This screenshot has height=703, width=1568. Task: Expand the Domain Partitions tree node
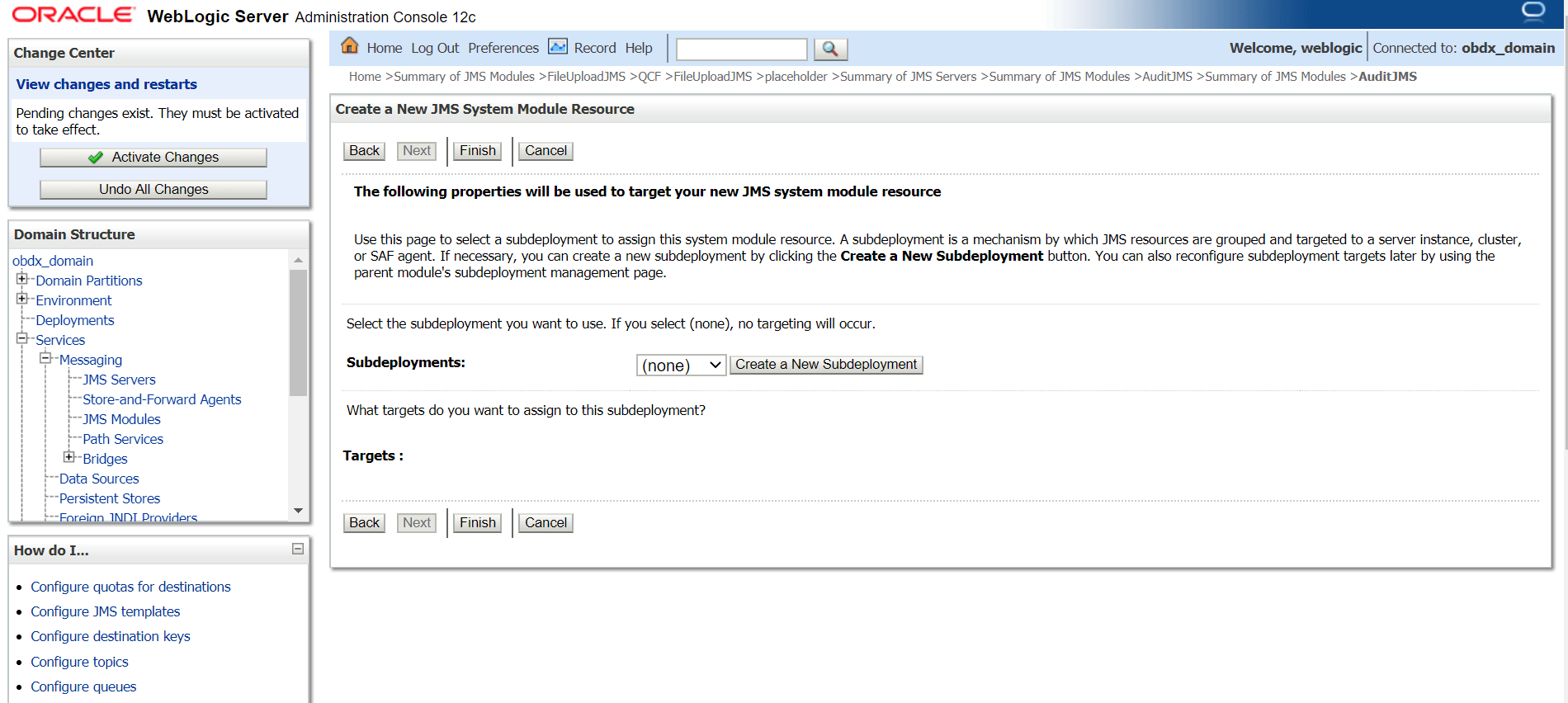click(x=22, y=279)
